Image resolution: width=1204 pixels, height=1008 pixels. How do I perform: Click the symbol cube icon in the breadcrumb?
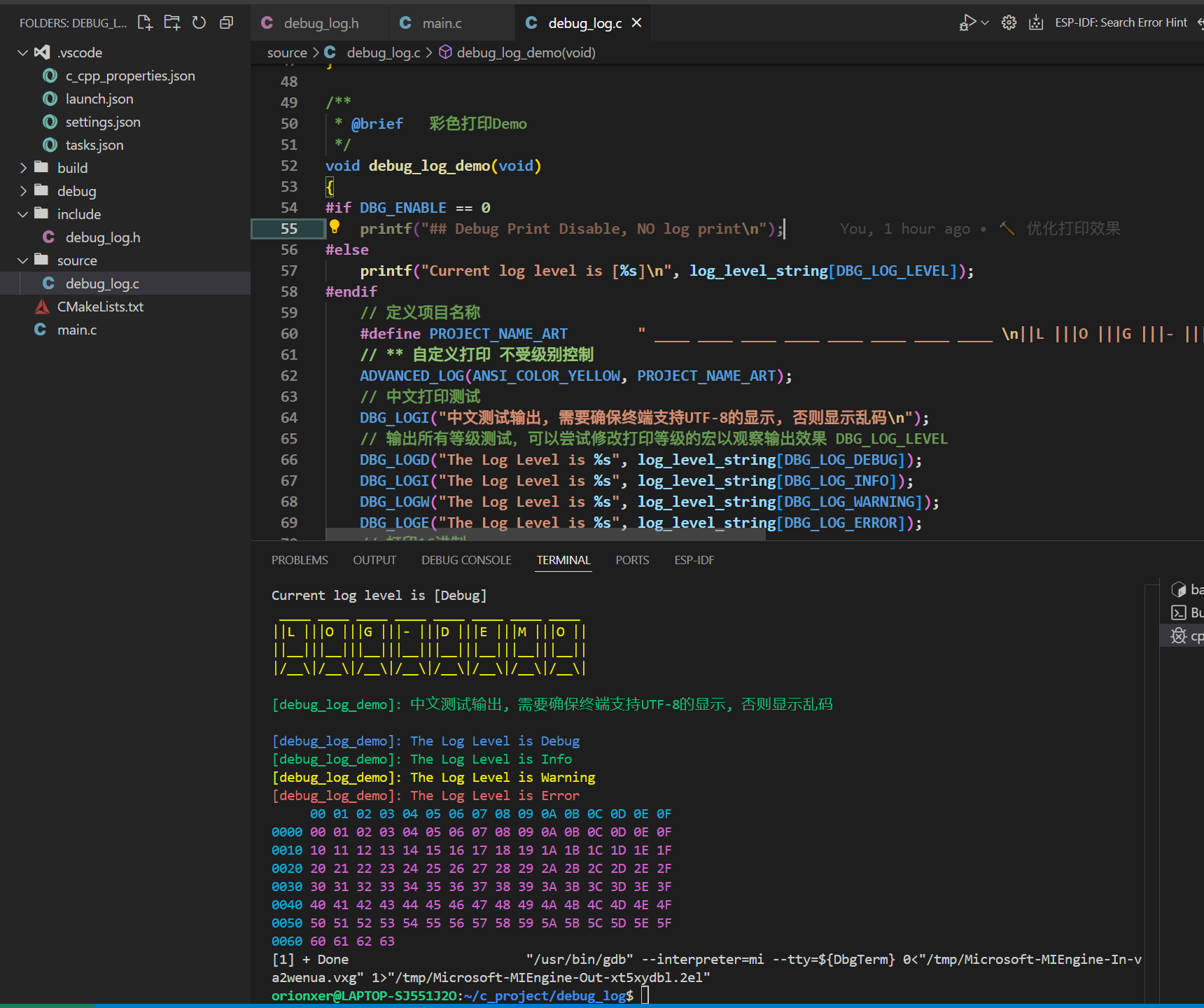[445, 52]
